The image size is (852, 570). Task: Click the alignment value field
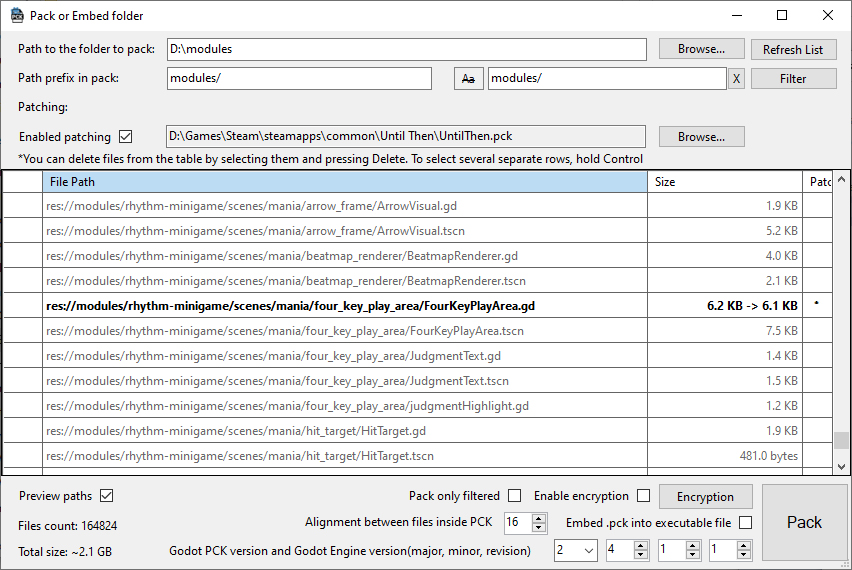(518, 522)
